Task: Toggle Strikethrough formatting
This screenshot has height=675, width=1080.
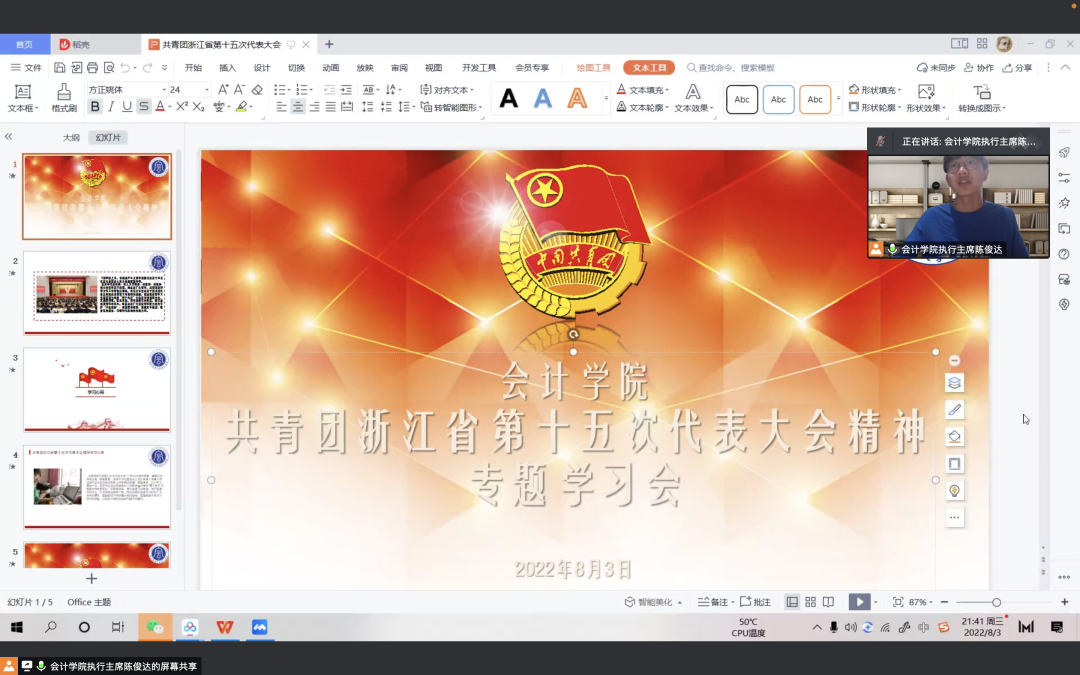Action: click(x=143, y=106)
